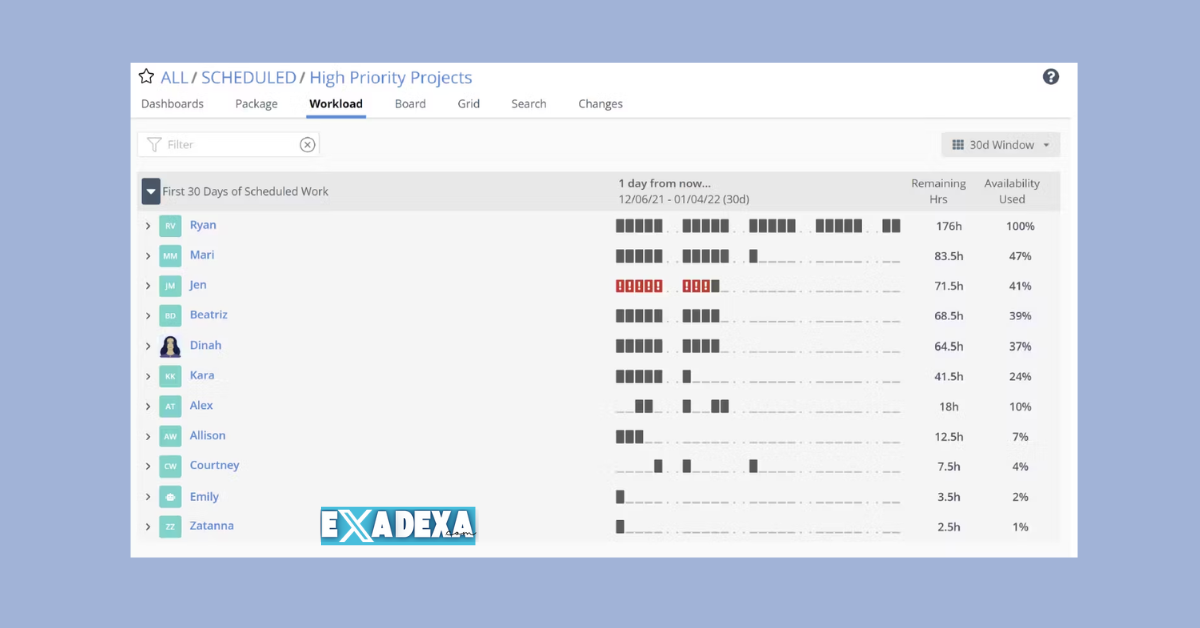Image resolution: width=1200 pixels, height=628 pixels.
Task: Open the 30d Window dropdown
Action: [x=1000, y=144]
